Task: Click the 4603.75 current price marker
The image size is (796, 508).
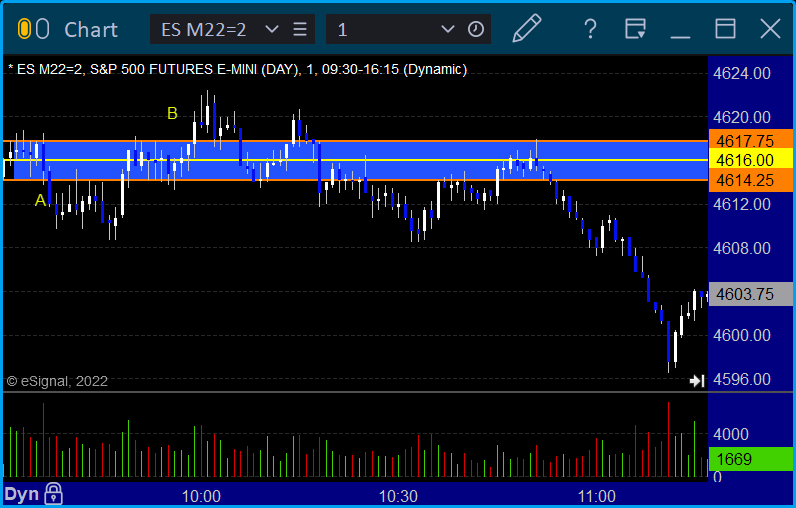Action: [750, 294]
